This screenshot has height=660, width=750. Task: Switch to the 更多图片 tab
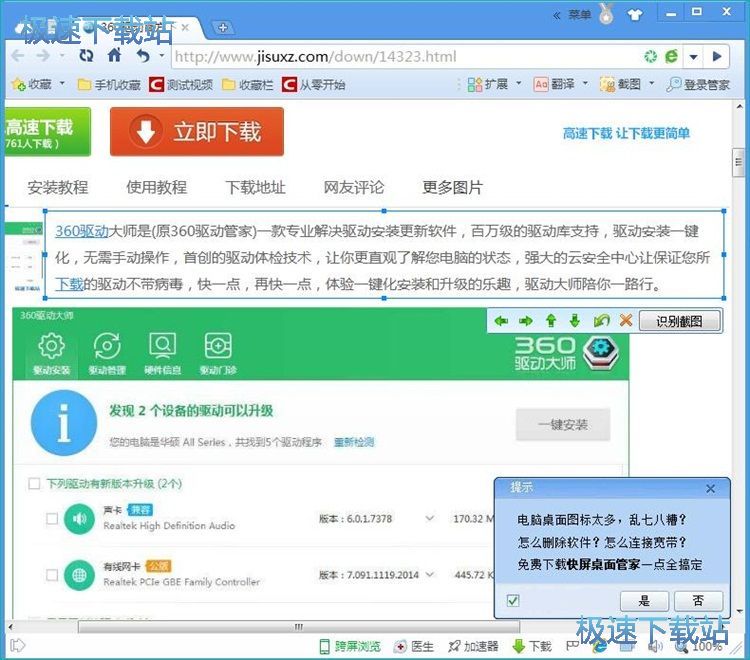(452, 187)
